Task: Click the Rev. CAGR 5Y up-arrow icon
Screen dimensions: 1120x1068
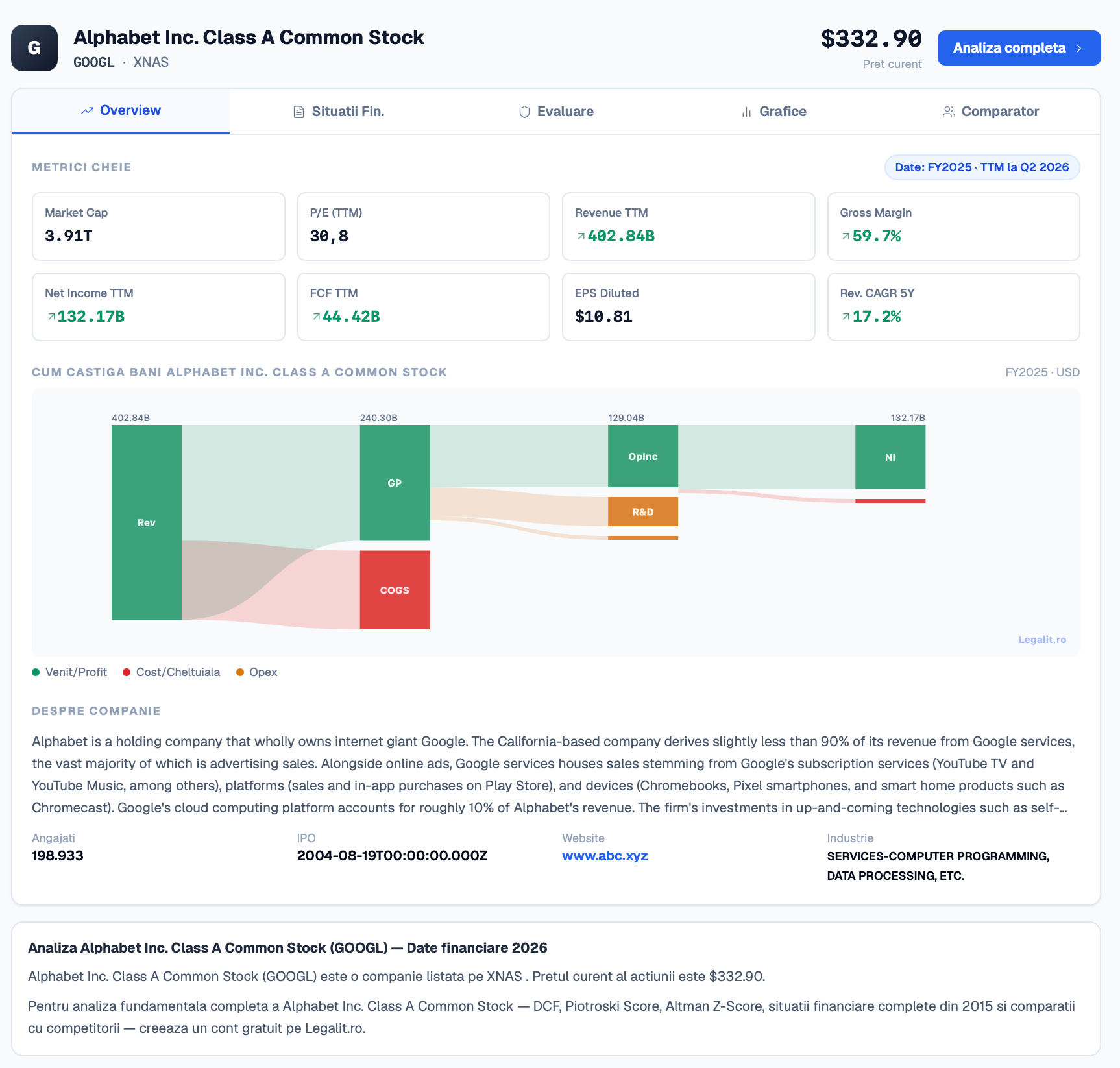Action: pyautogui.click(x=846, y=317)
